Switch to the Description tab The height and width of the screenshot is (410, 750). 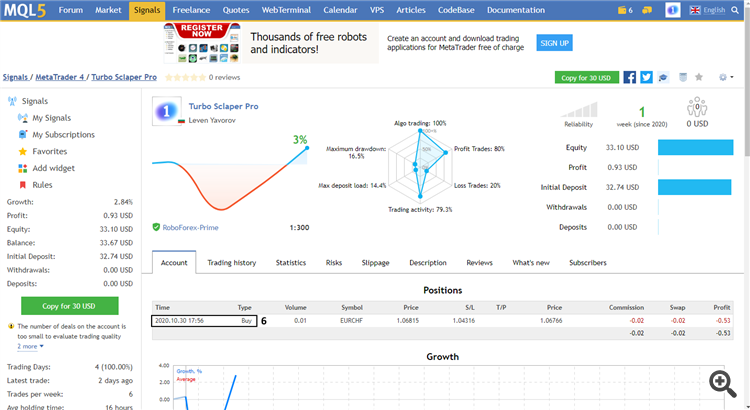(428, 263)
